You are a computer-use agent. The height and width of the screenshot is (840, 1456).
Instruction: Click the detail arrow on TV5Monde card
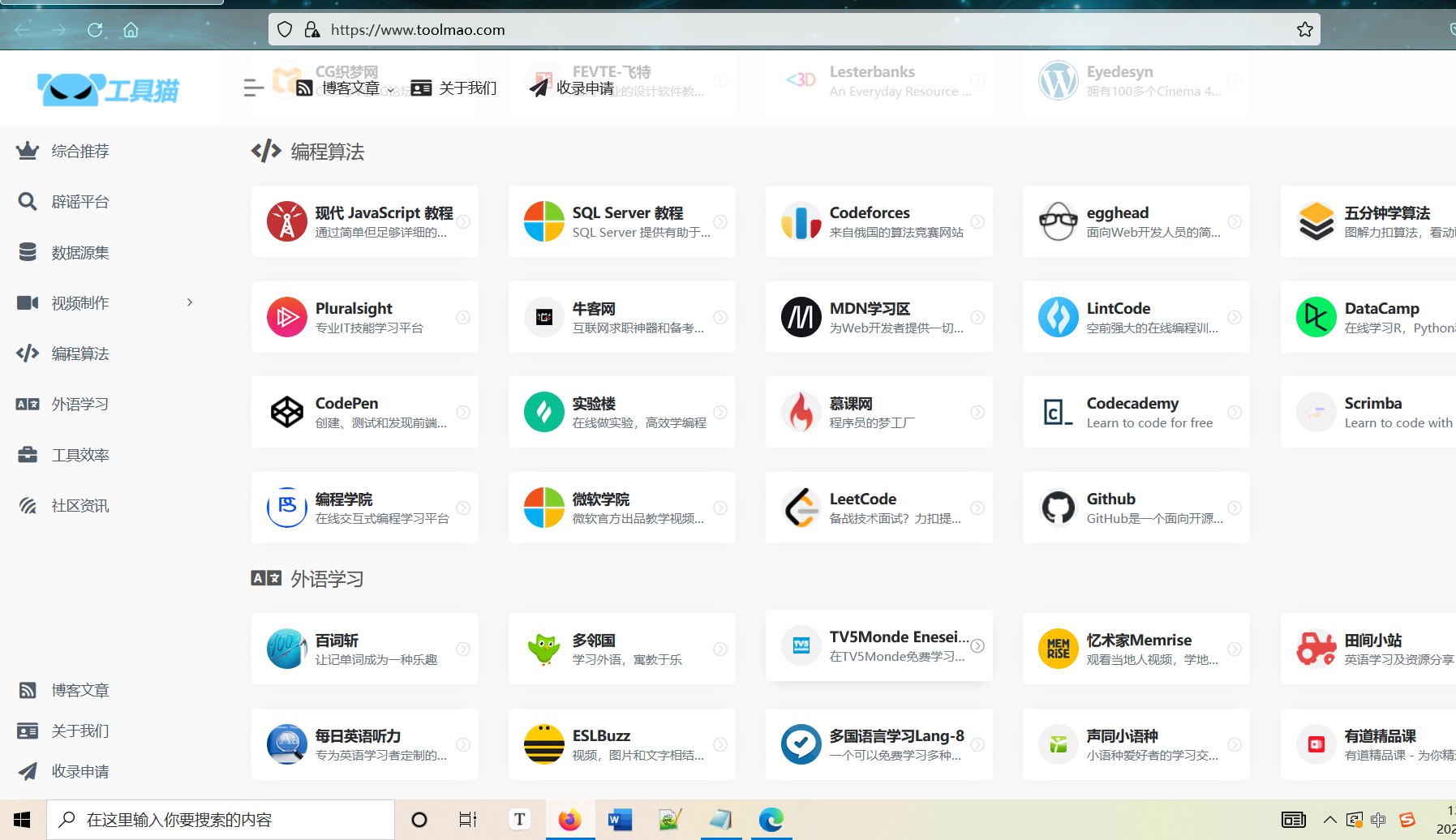coord(977,645)
